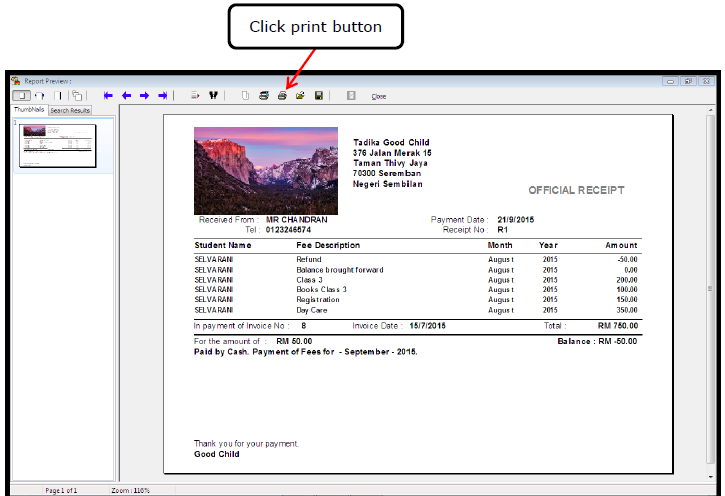Click the save report floppy icon
Viewport: 725px width, 496px height.
pyautogui.click(x=318, y=96)
